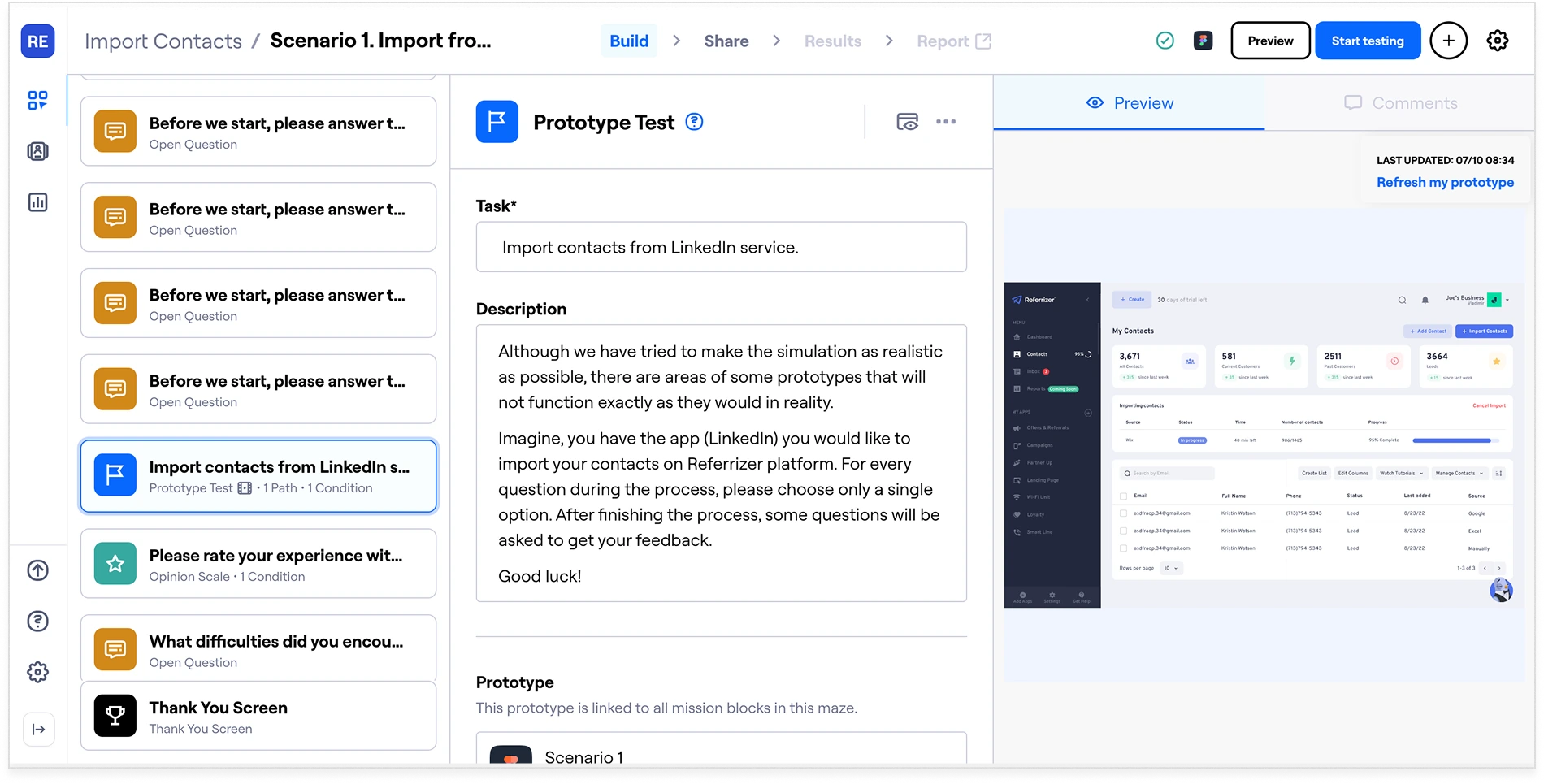Viewport: 1544px width, 784px height.
Task: Click Import Contacts button in preview
Action: [1484, 331]
